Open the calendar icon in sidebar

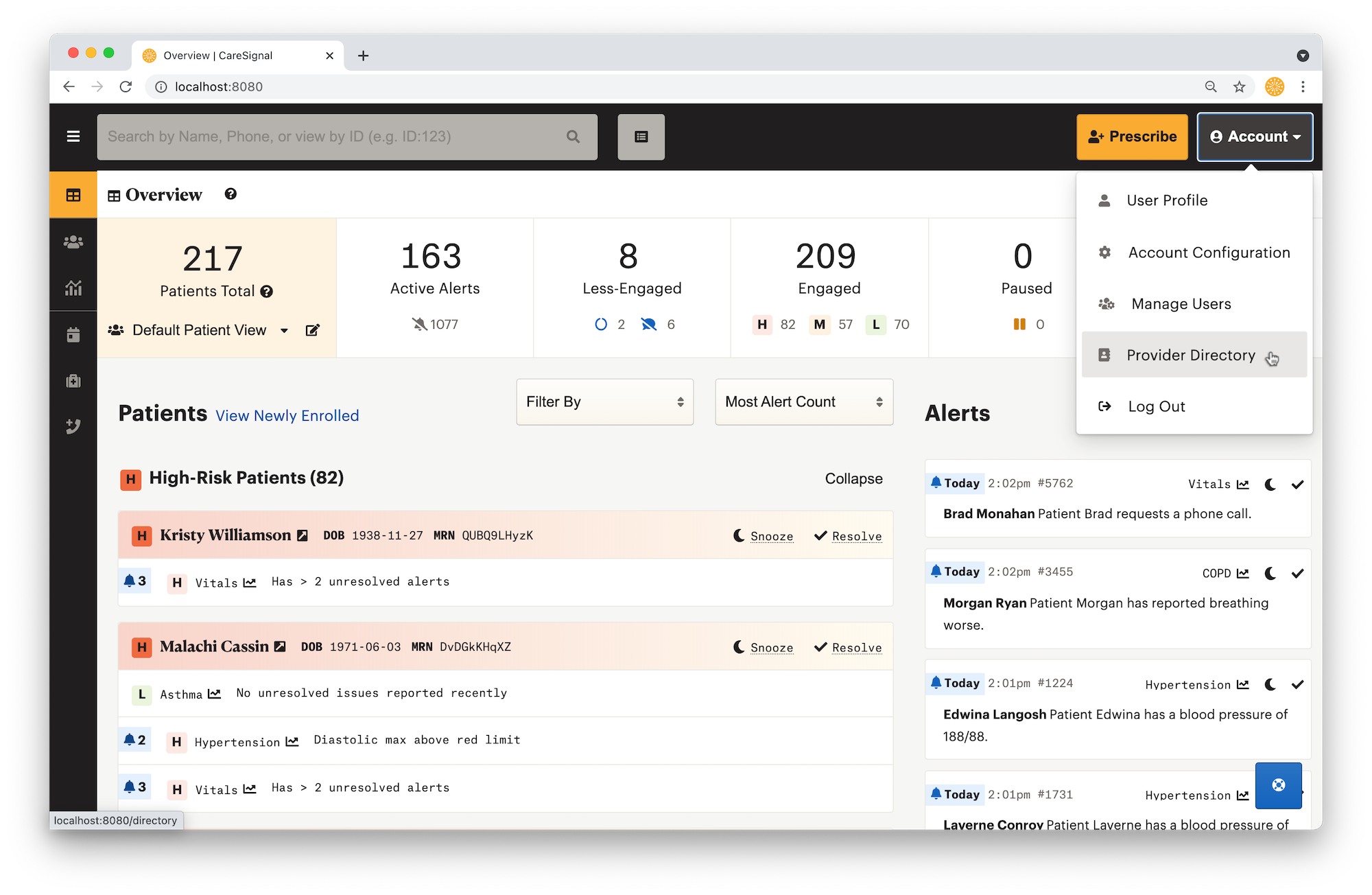[x=73, y=335]
